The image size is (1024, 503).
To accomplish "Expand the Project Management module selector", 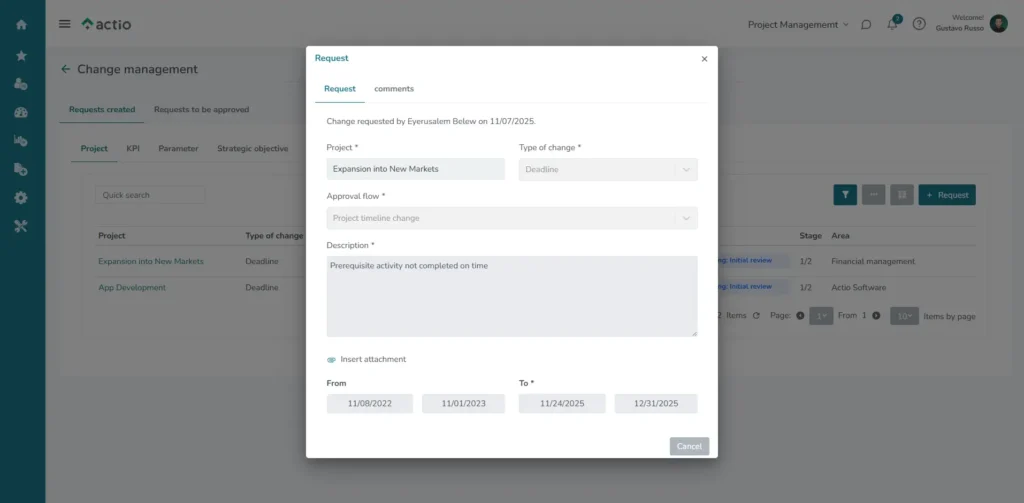I will tap(797, 24).
